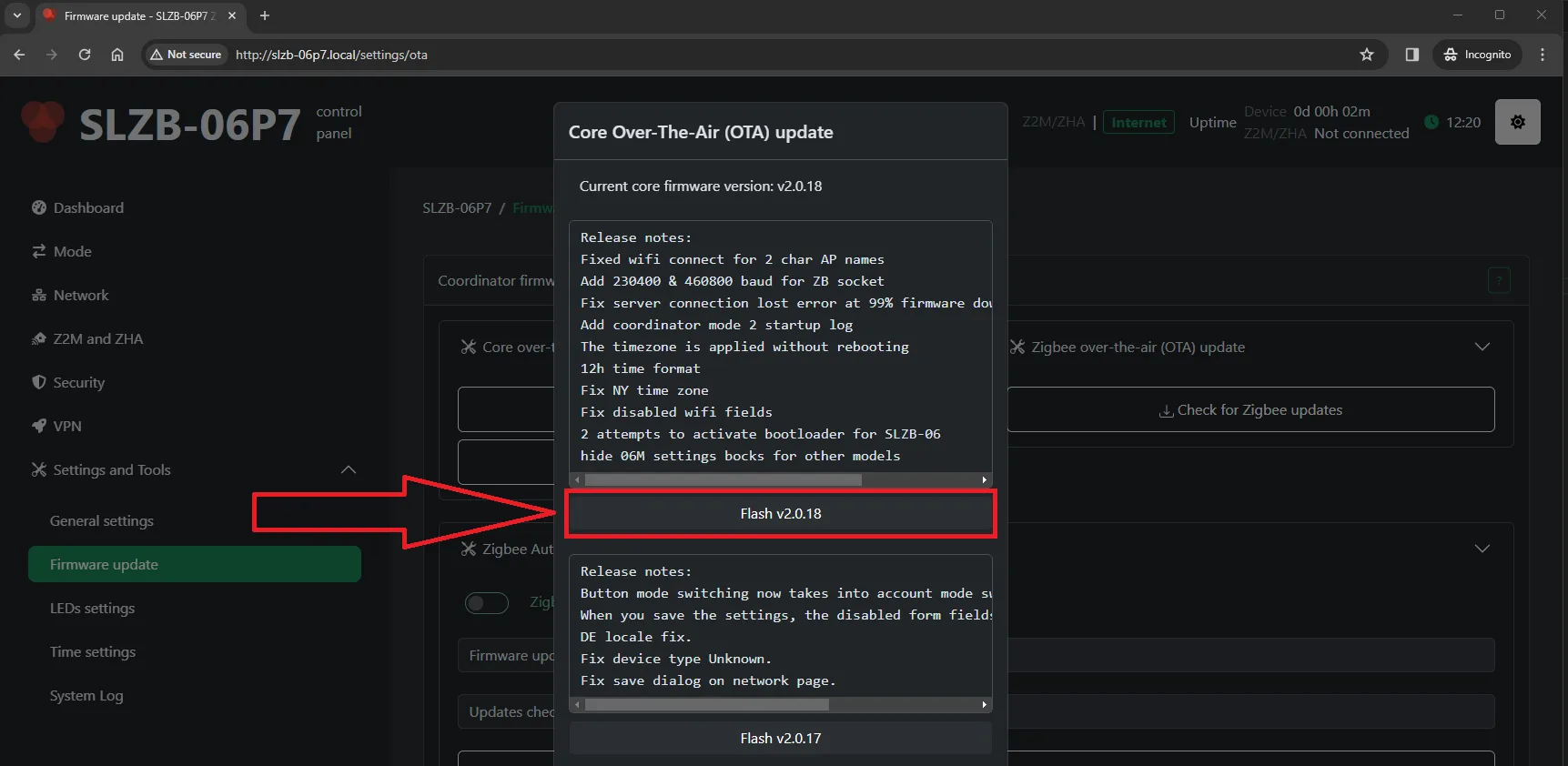Click the Dashboard palette icon in sidebar
Screen dimensions: 1568x766
point(39,207)
